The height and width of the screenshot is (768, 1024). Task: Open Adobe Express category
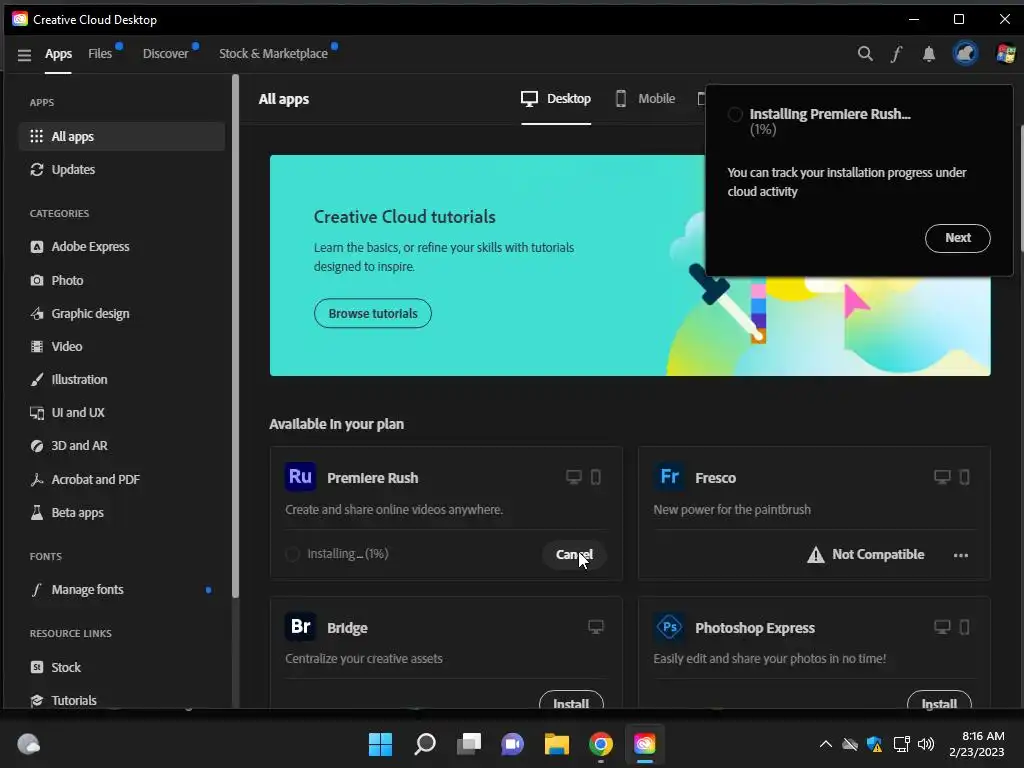click(x=121, y=247)
